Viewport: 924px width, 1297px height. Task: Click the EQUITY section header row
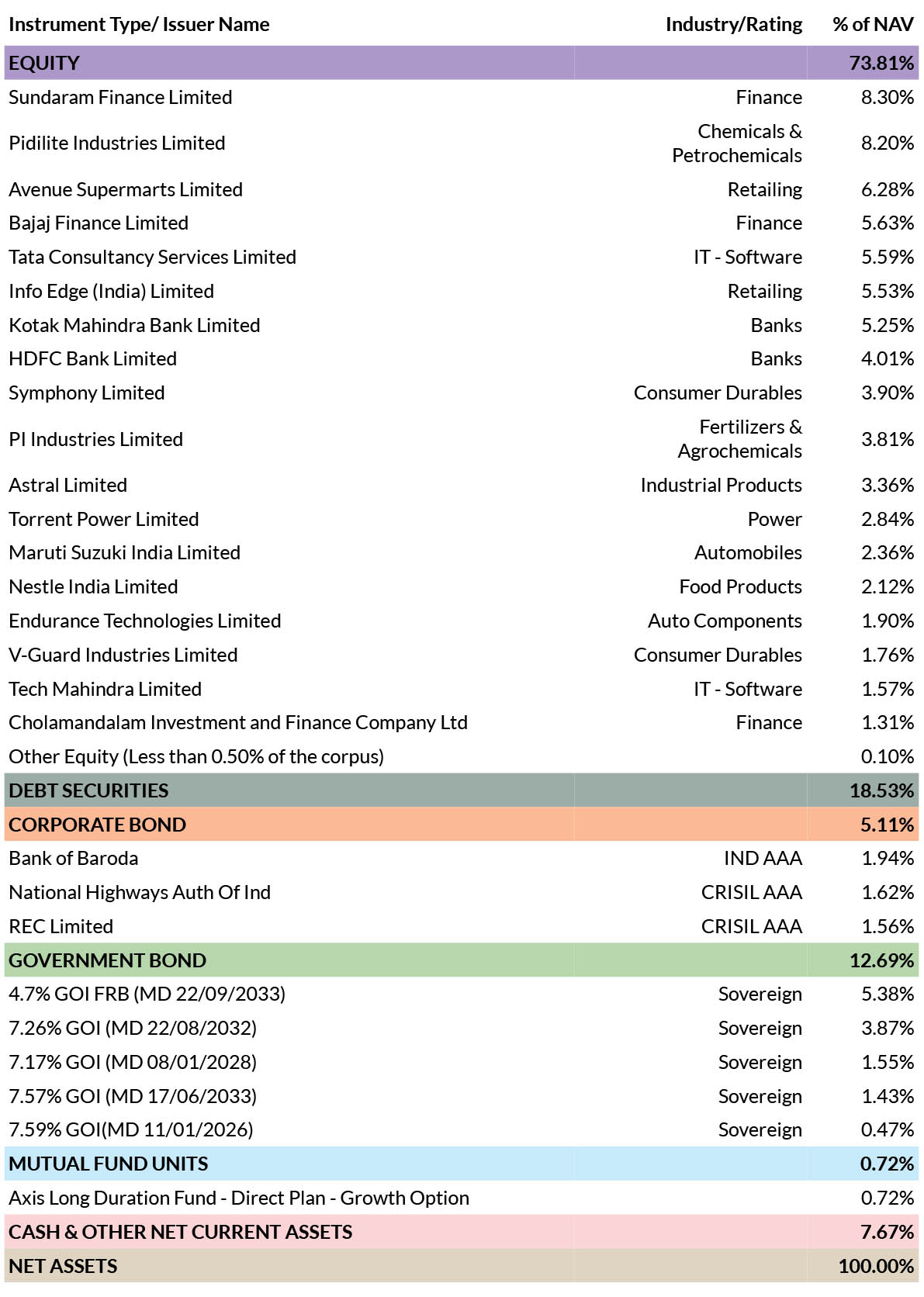point(462,63)
